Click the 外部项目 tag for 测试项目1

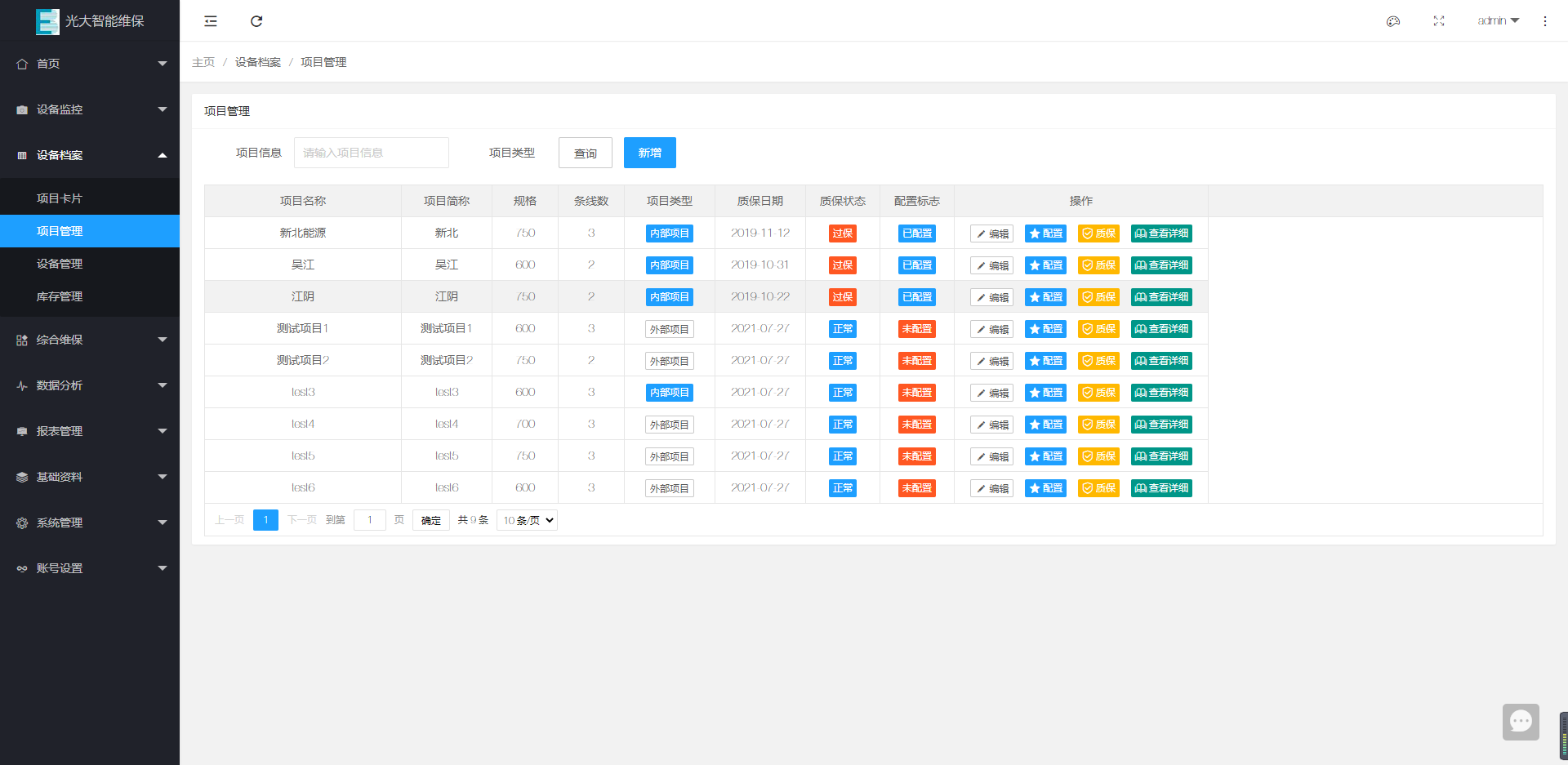tap(670, 329)
